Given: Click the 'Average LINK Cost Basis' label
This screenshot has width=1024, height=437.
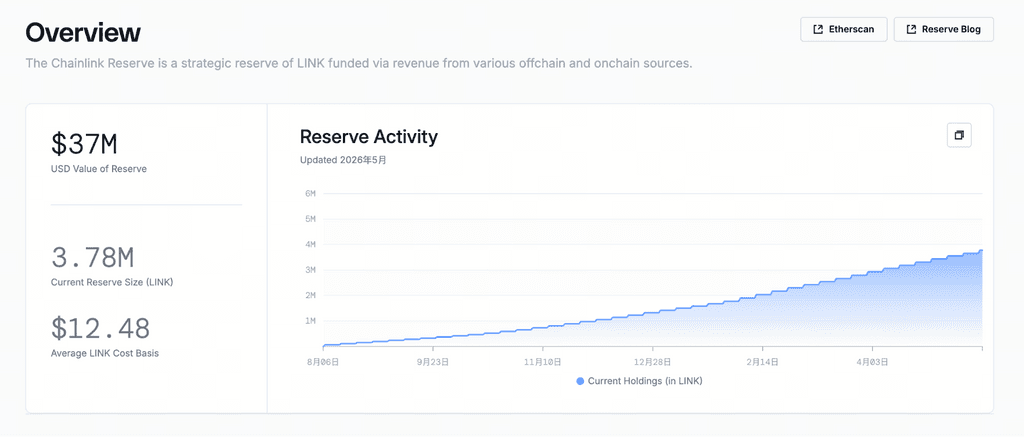Looking at the screenshot, I should [x=104, y=353].
